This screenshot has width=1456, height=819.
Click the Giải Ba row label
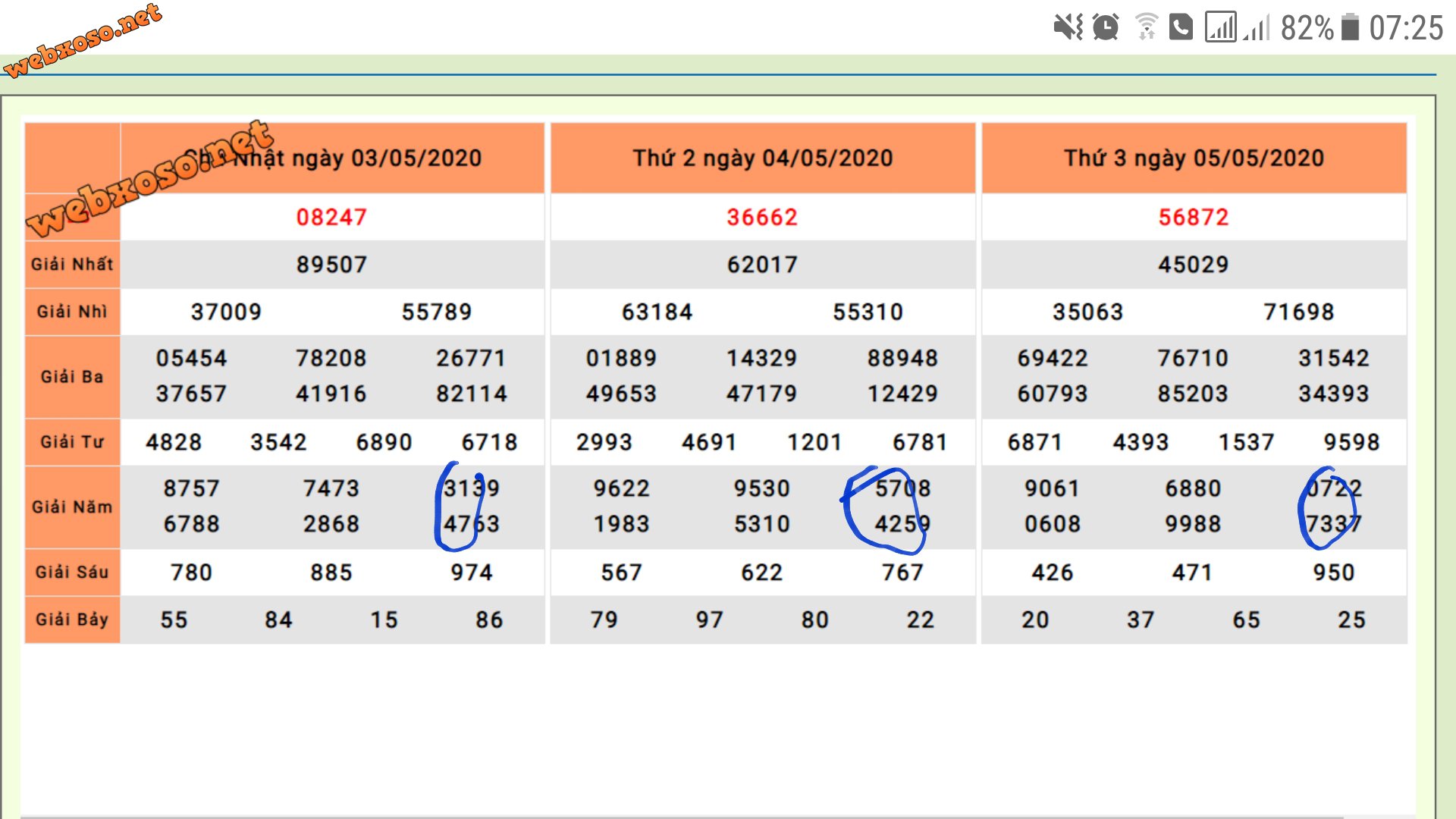pos(72,377)
